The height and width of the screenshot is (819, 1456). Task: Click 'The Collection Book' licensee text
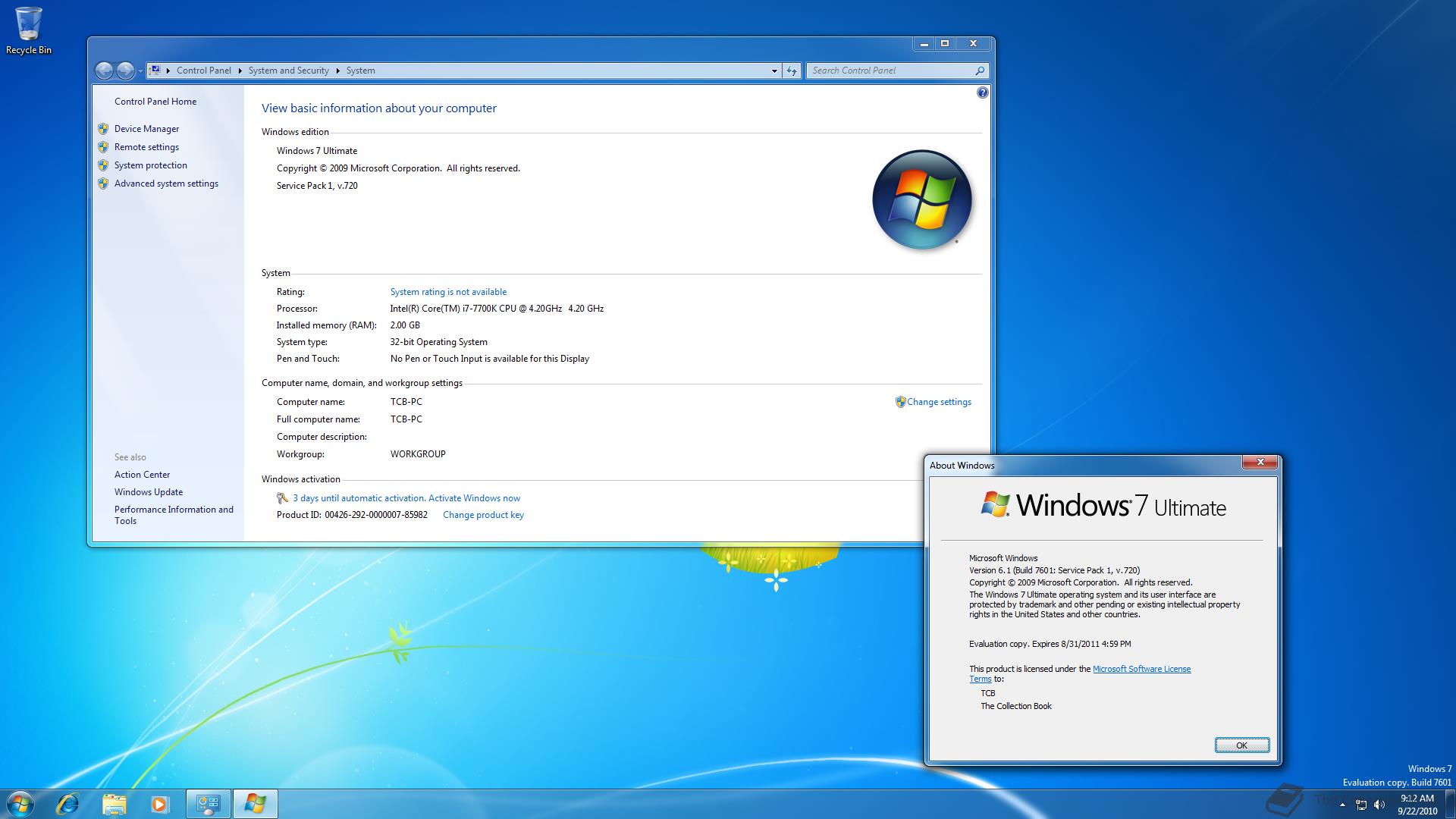pos(1016,706)
